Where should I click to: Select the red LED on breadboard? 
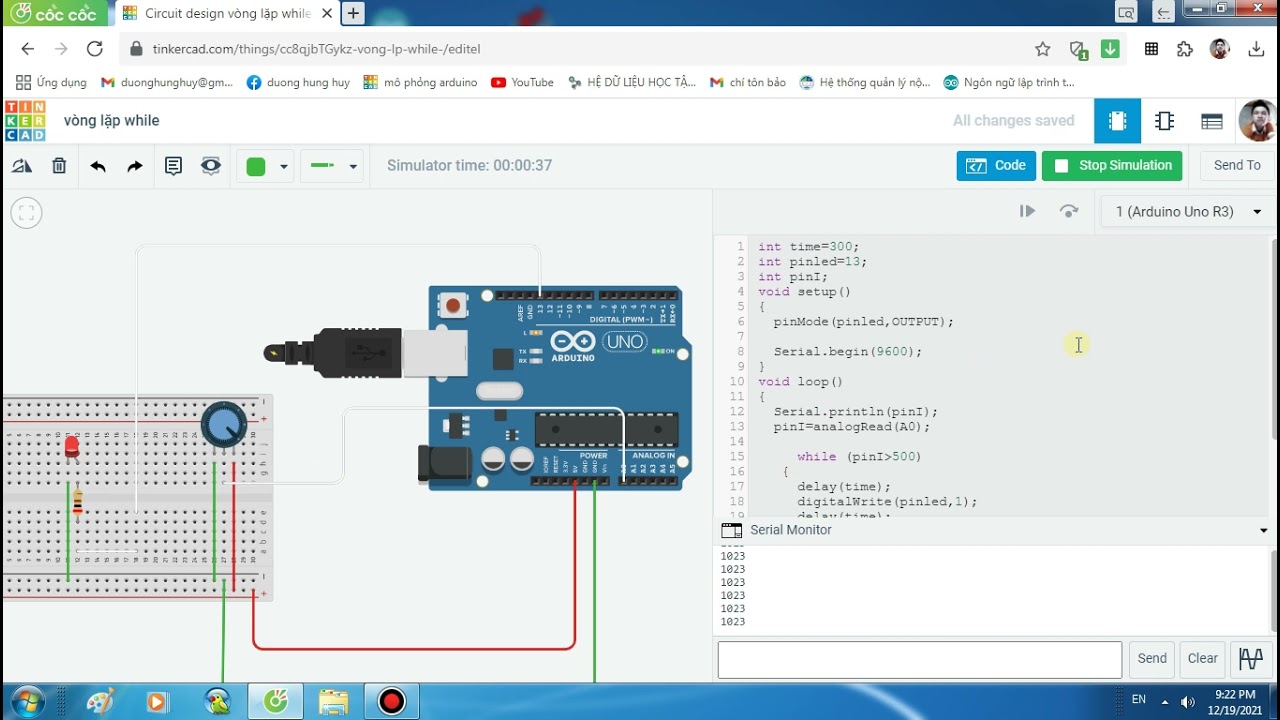72,447
